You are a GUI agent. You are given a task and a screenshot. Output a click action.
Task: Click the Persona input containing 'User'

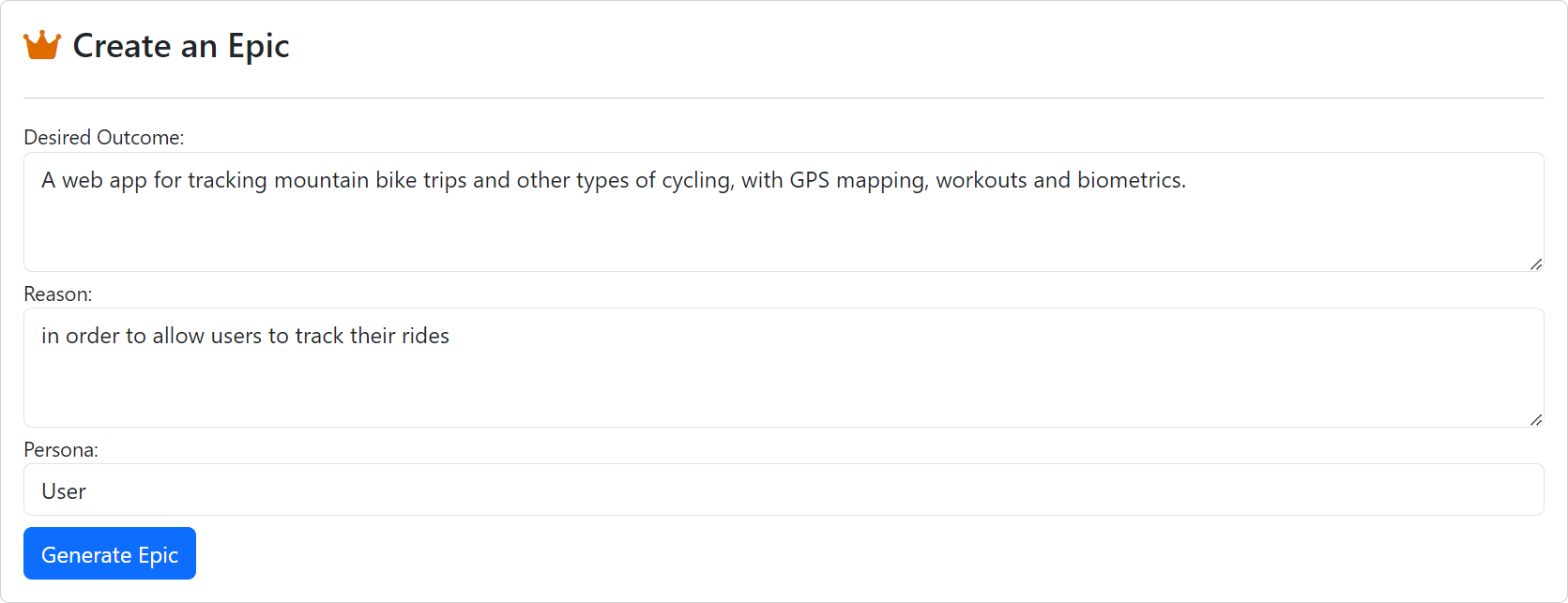point(657,490)
